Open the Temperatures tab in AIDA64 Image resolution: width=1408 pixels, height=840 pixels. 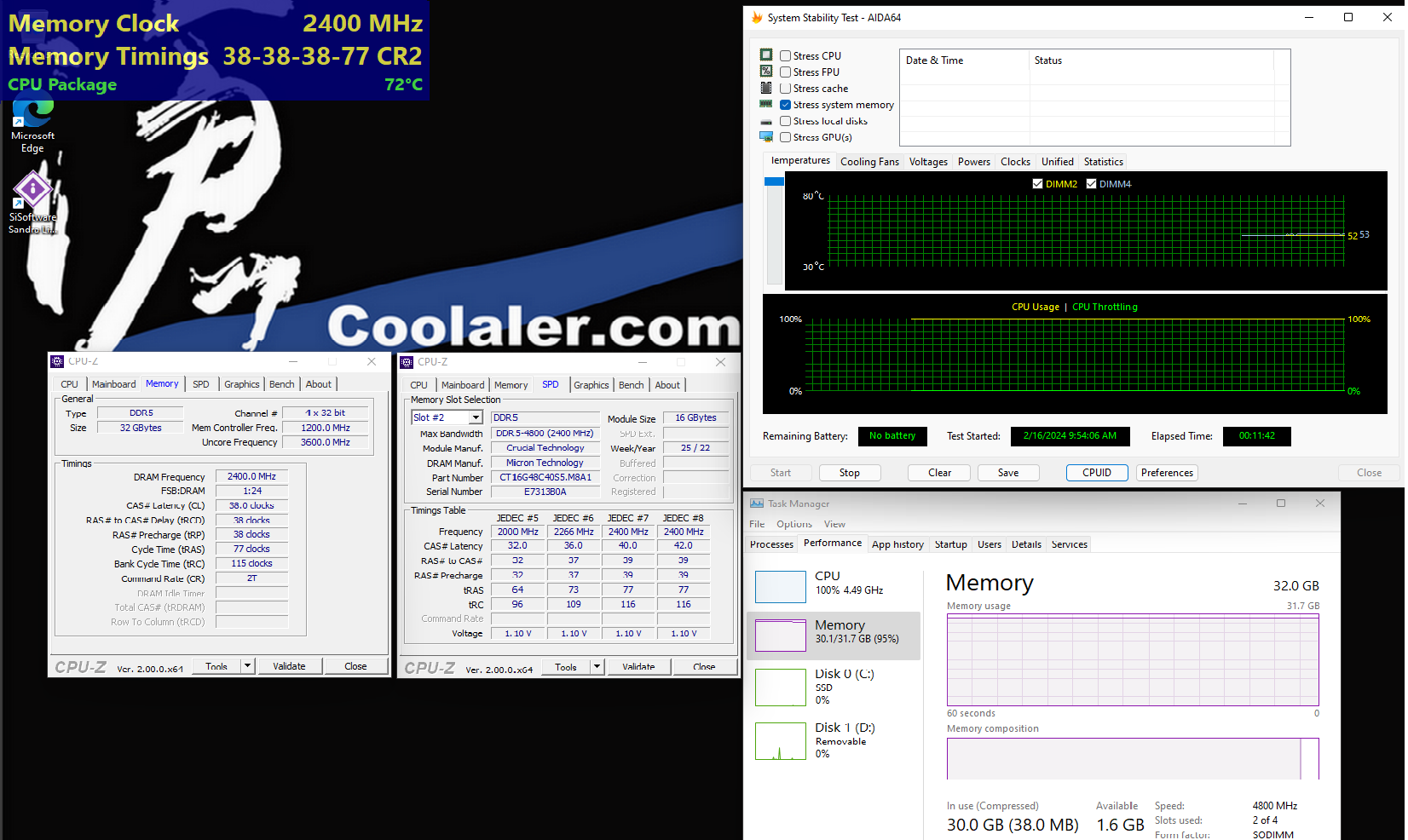(799, 161)
